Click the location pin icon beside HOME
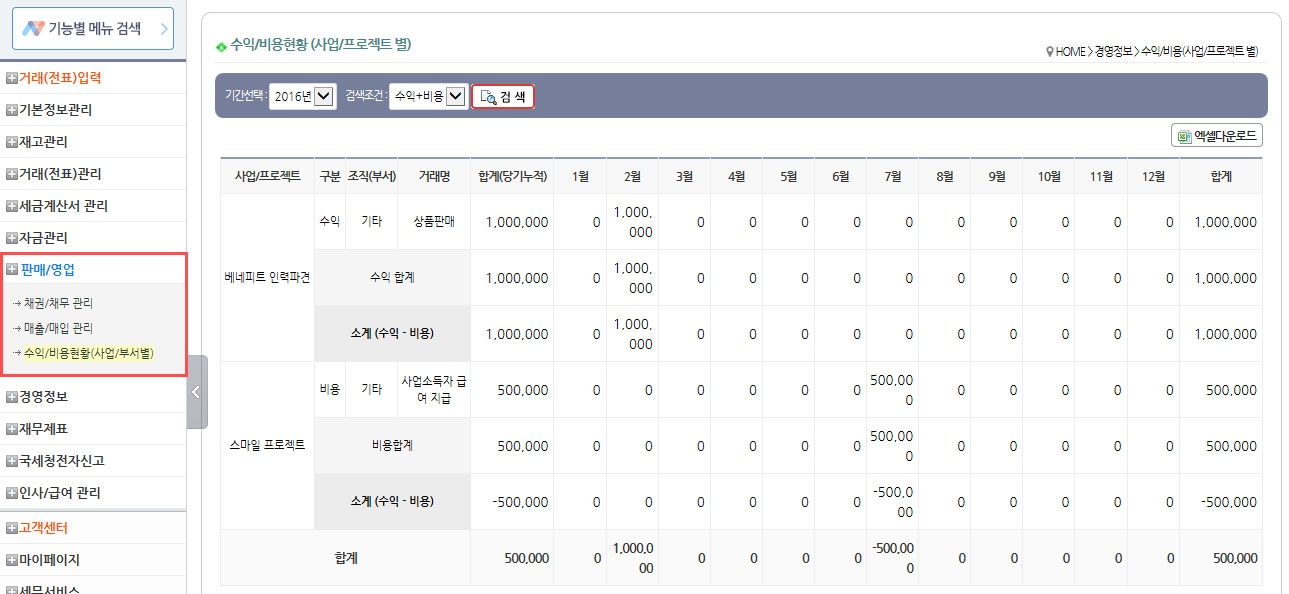This screenshot has height=594, width=1289. coord(1049,51)
